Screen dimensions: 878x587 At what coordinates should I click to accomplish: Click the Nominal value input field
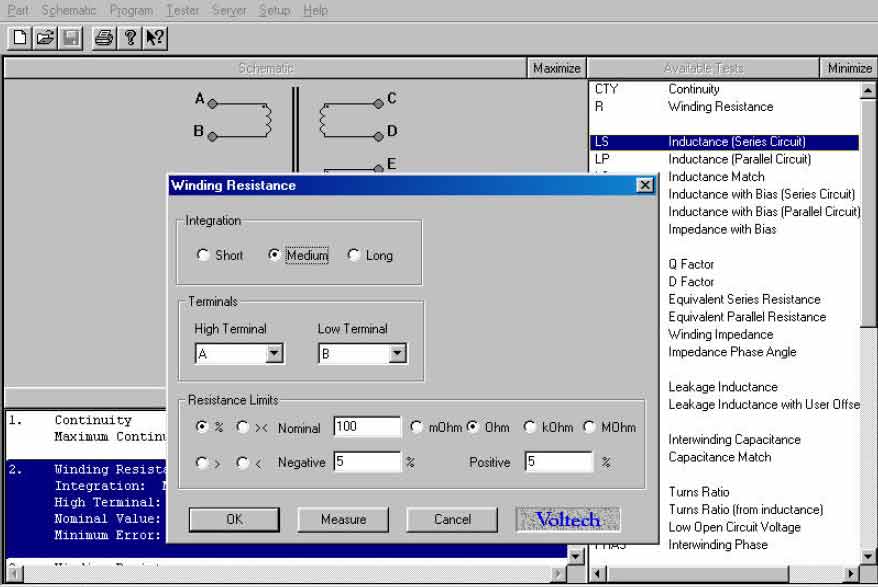pyautogui.click(x=367, y=426)
